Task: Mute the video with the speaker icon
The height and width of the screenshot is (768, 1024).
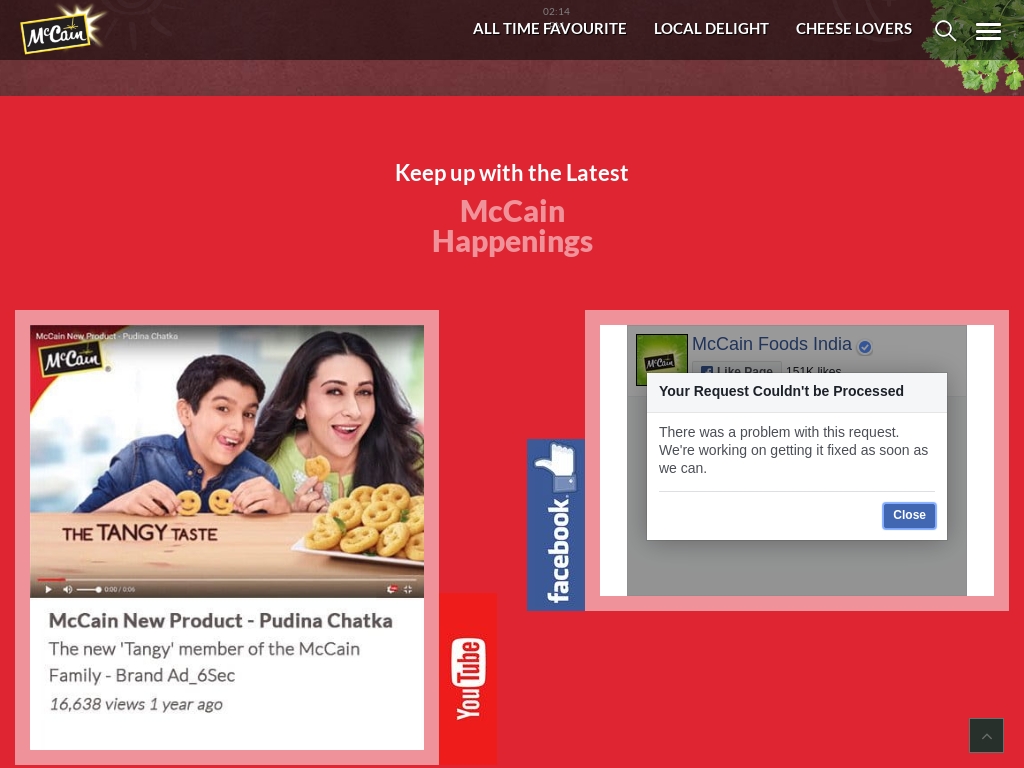Action: click(67, 589)
